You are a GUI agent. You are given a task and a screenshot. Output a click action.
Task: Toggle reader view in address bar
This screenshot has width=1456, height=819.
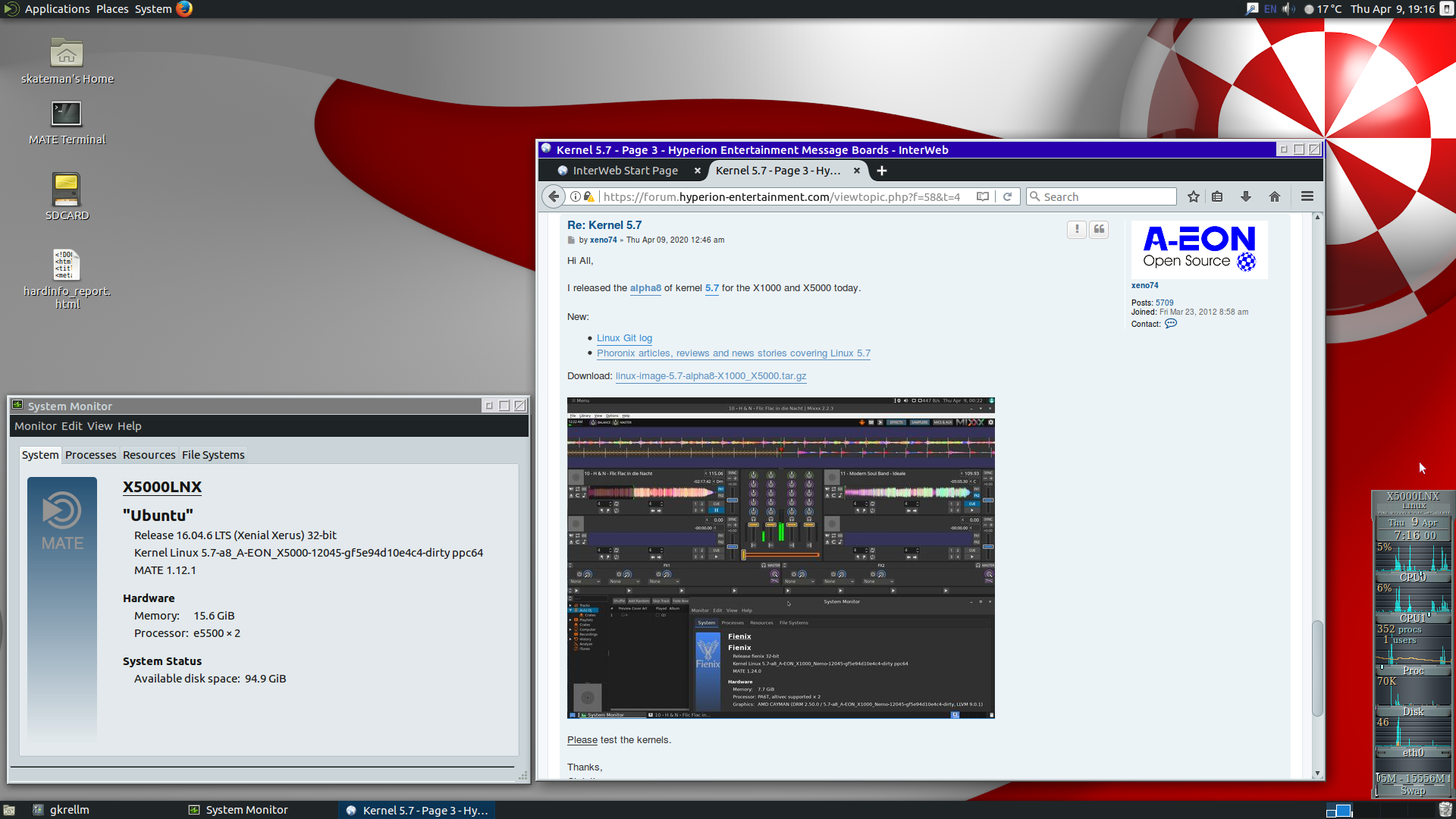(983, 196)
